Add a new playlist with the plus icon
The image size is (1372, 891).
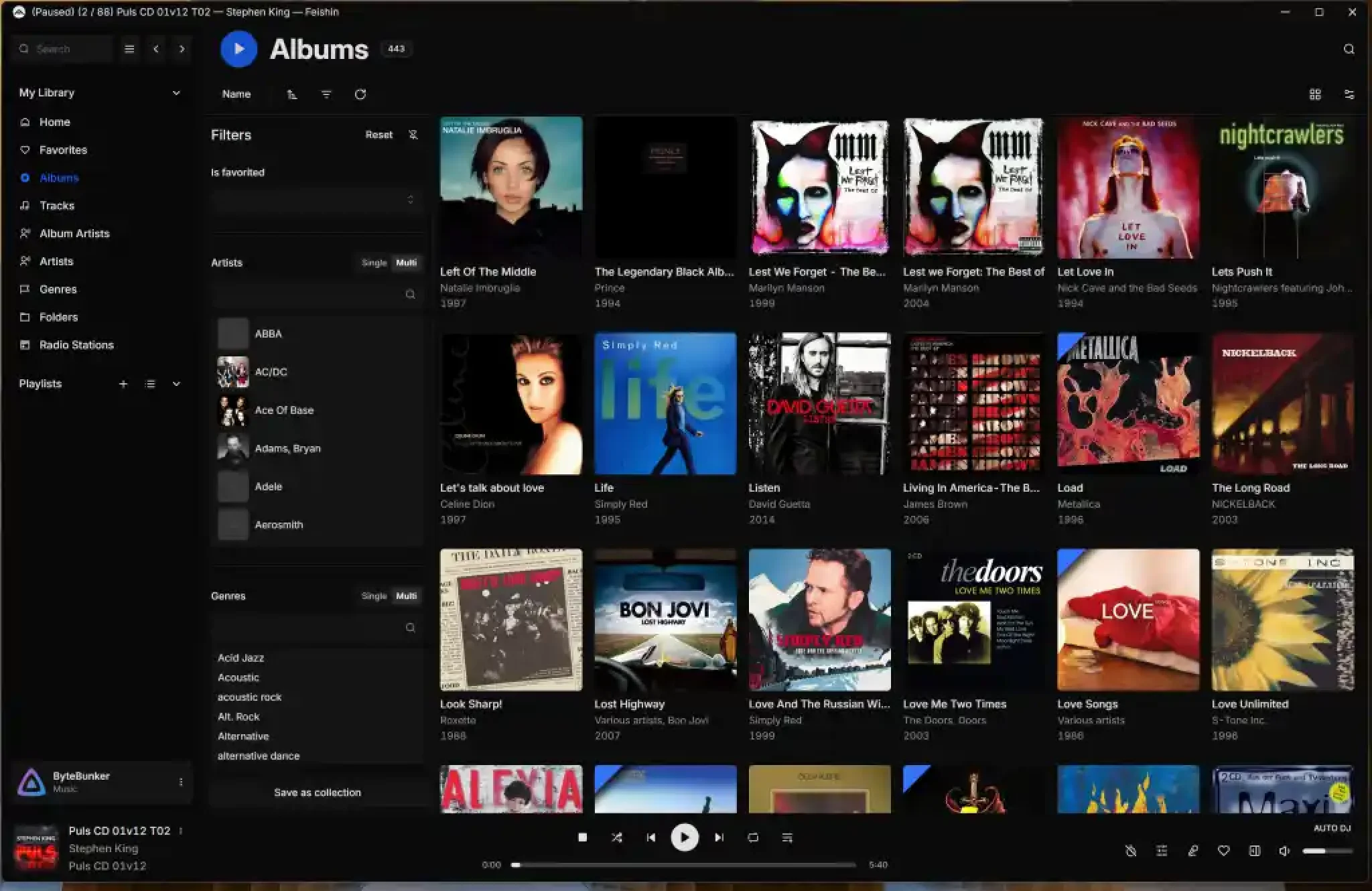pyautogui.click(x=123, y=384)
